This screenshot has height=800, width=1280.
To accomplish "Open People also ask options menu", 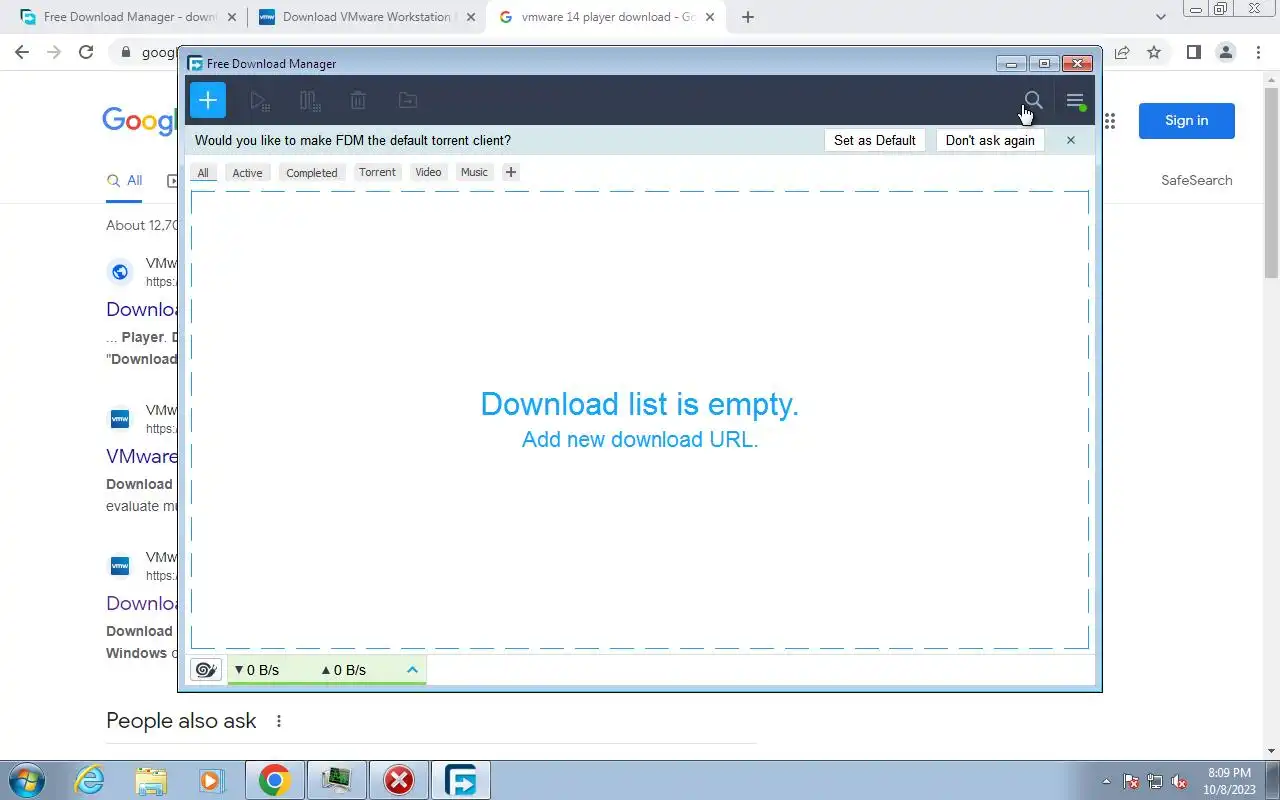I will pyautogui.click(x=279, y=721).
